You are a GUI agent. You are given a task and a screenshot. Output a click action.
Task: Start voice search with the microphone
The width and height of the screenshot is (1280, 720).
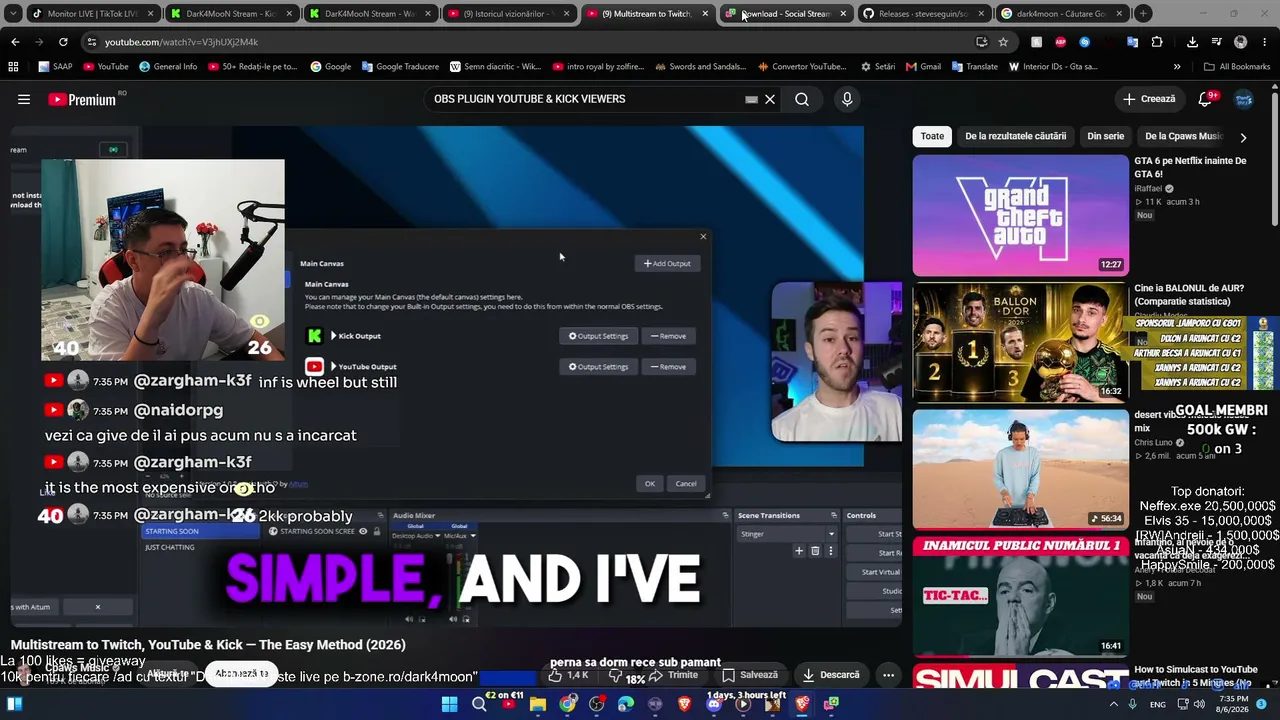[x=847, y=99]
